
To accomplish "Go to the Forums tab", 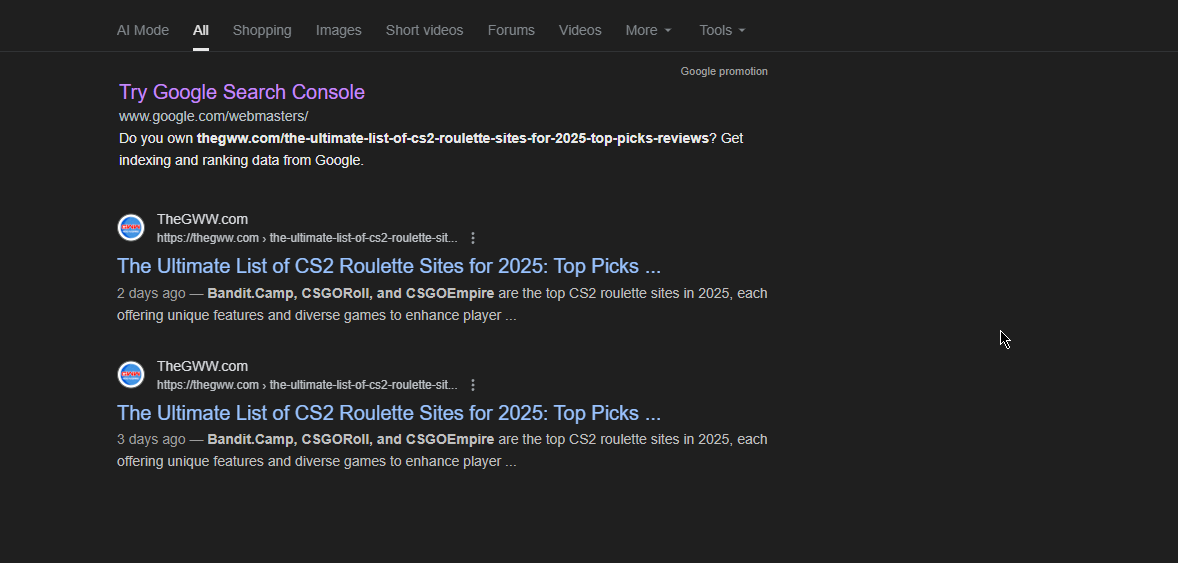I will click(x=511, y=30).
